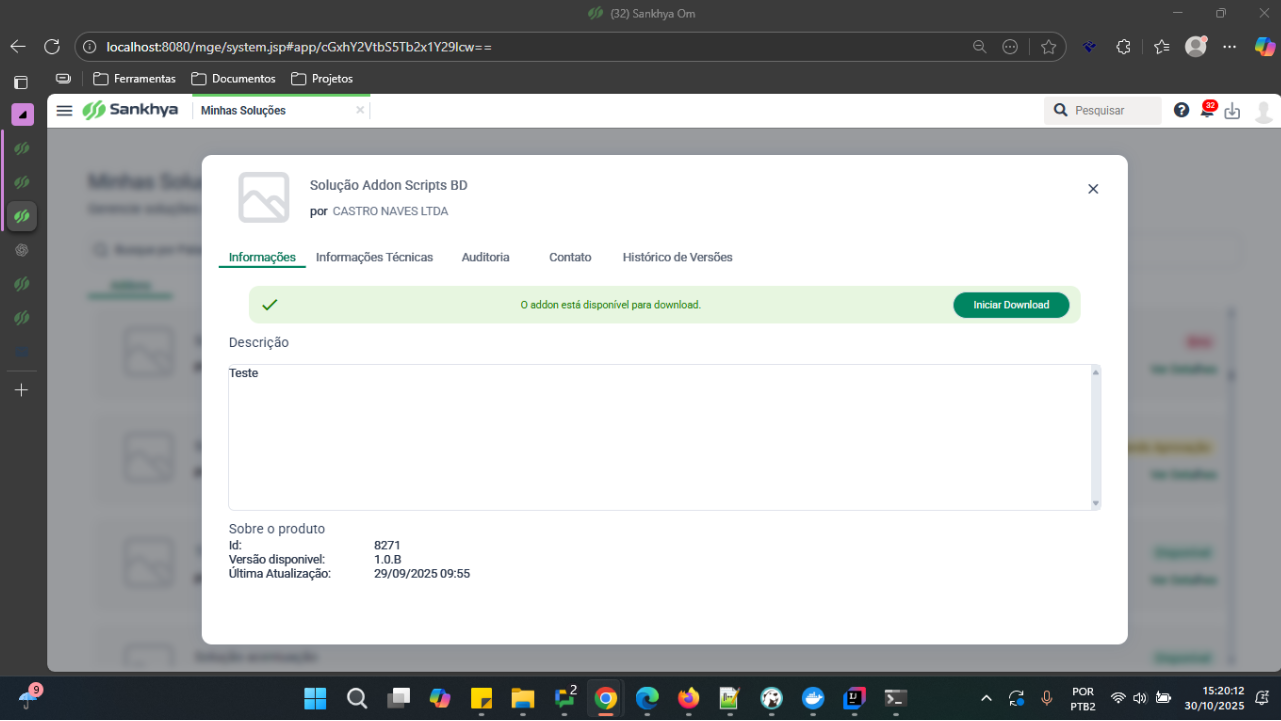Click the Descrição text area containing Teste
1281x721 pixels.
pos(659,437)
